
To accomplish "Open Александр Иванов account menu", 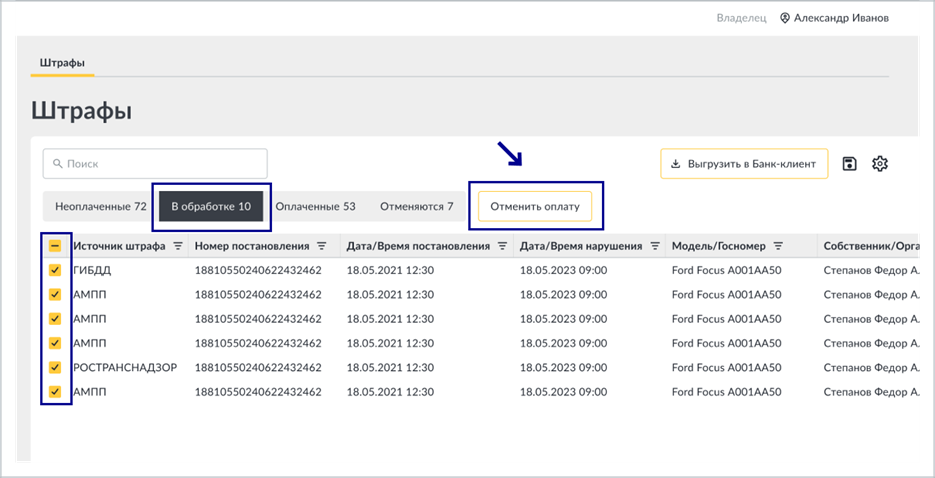I will 834,18.
